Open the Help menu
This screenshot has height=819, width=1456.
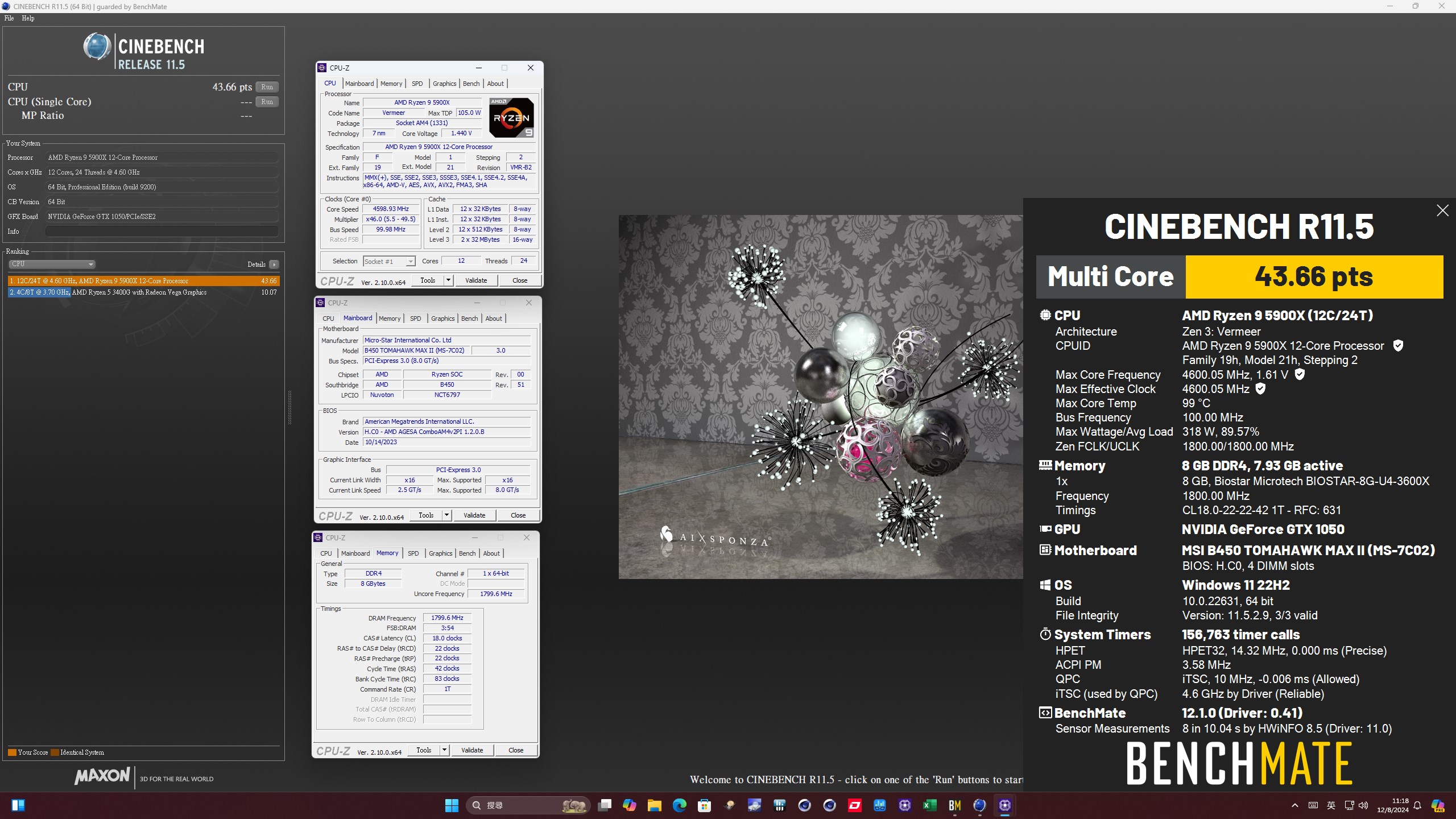[x=28, y=18]
